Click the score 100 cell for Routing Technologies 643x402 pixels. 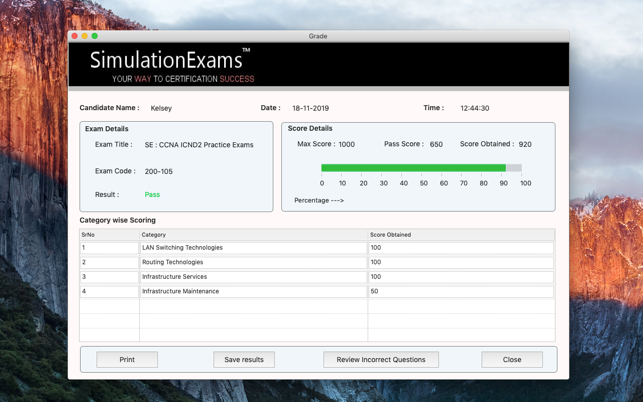[x=461, y=262]
